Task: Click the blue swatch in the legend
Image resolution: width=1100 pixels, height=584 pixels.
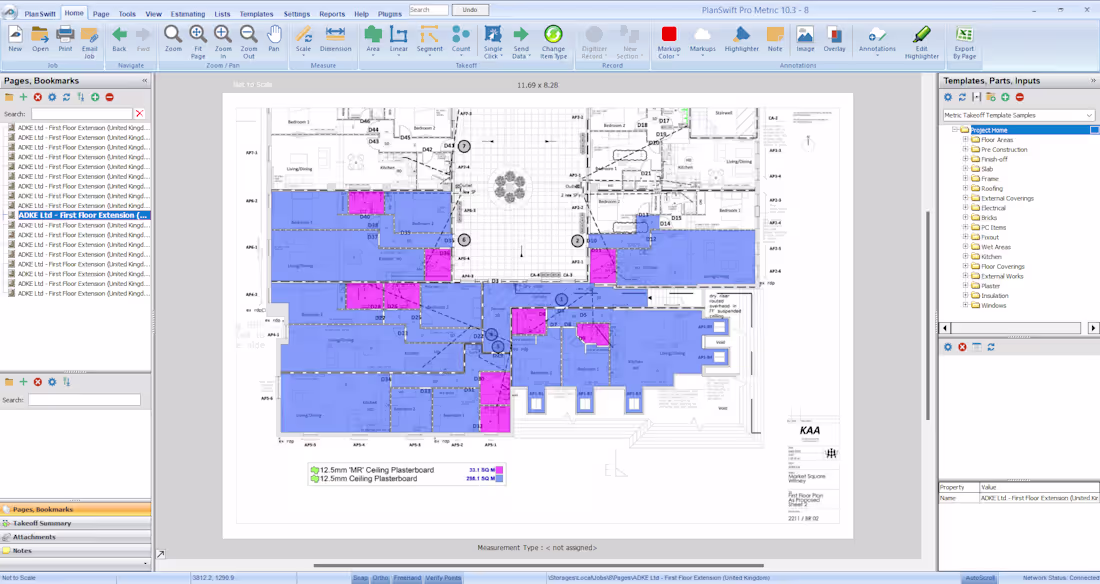Action: (x=499, y=478)
